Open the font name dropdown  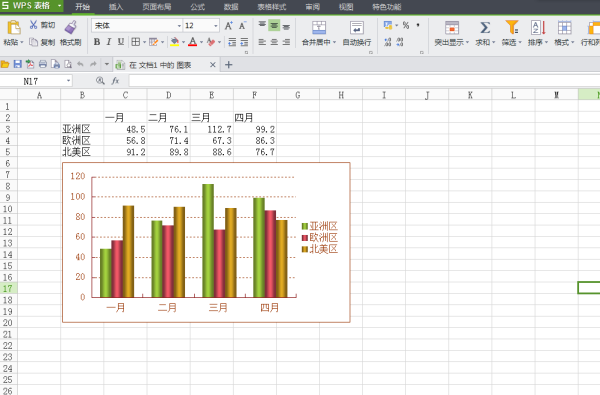[179, 26]
